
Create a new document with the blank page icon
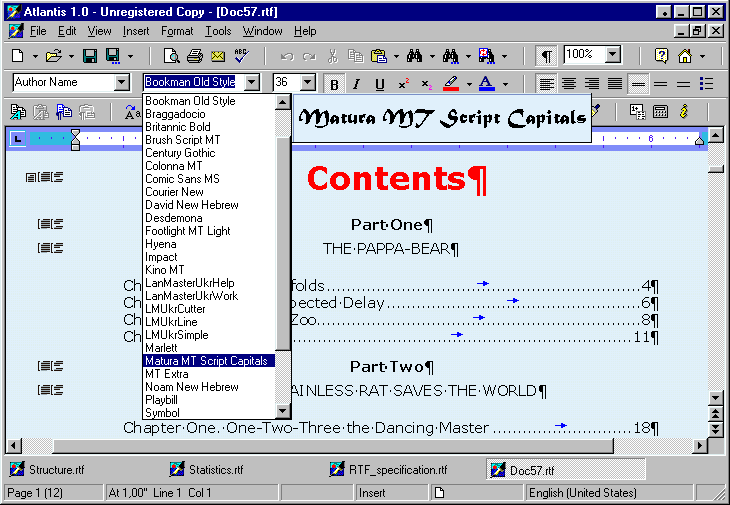(x=18, y=56)
